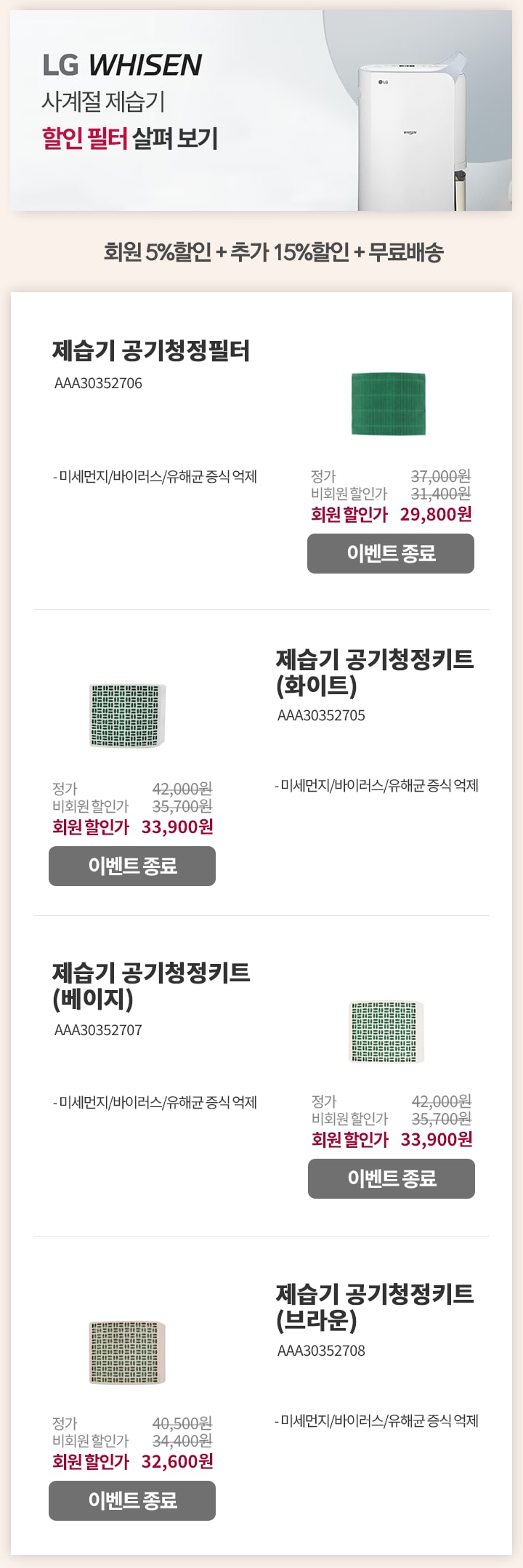Open the dehumidifier product image in banner
Screen dimensions: 523x1568
[413, 132]
